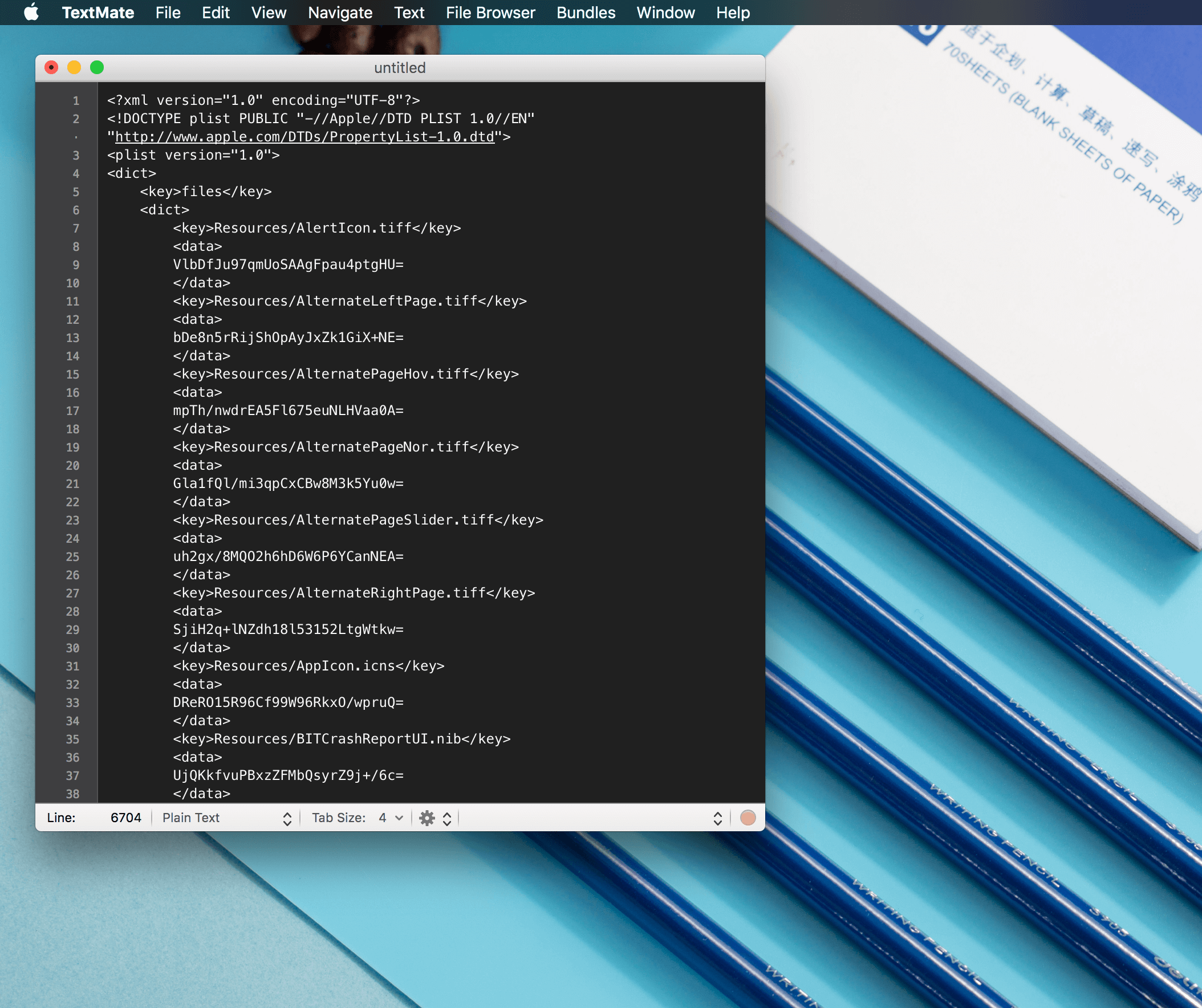Screen dimensions: 1202x1008
Task: Click the mpTh/nwdrEA5Fl675euNLHVaa0A= data value
Action: point(288,410)
